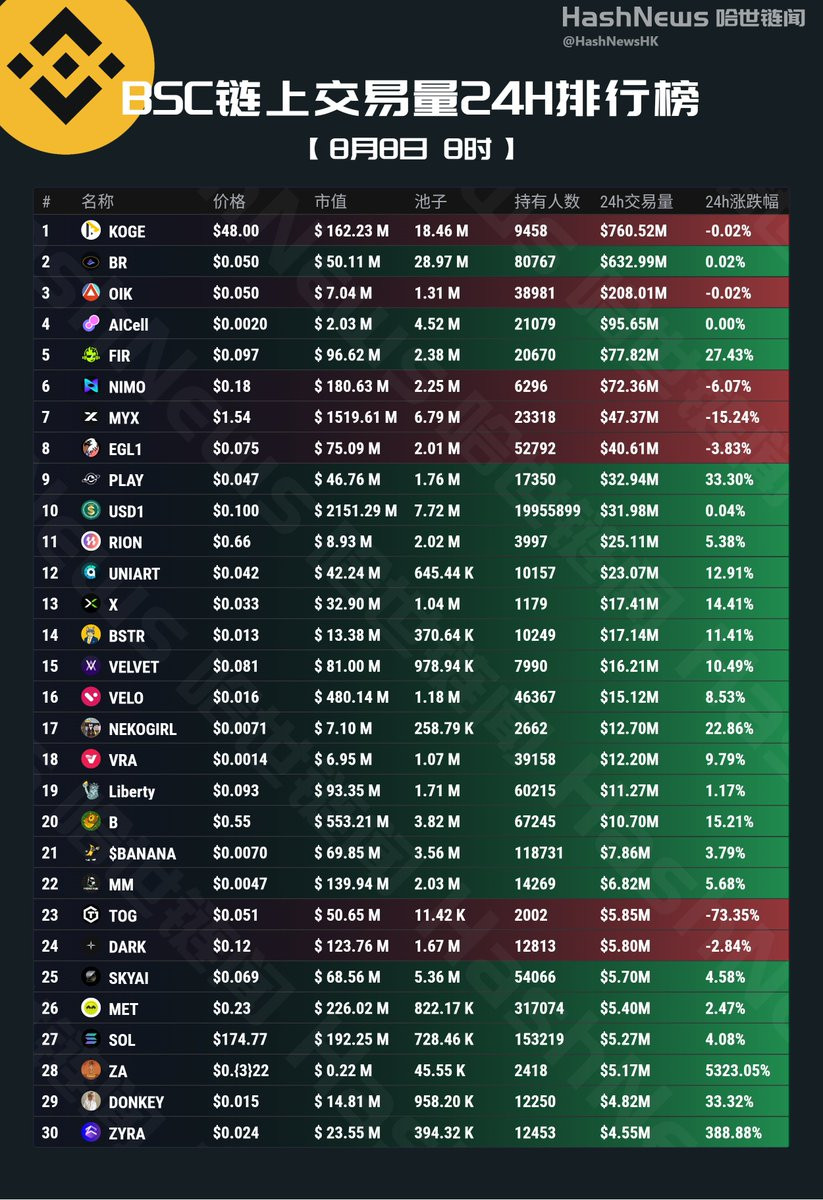The image size is (823, 1200).
Task: Click the HashNews 哈世链闻 brand title
Action: pos(683,17)
